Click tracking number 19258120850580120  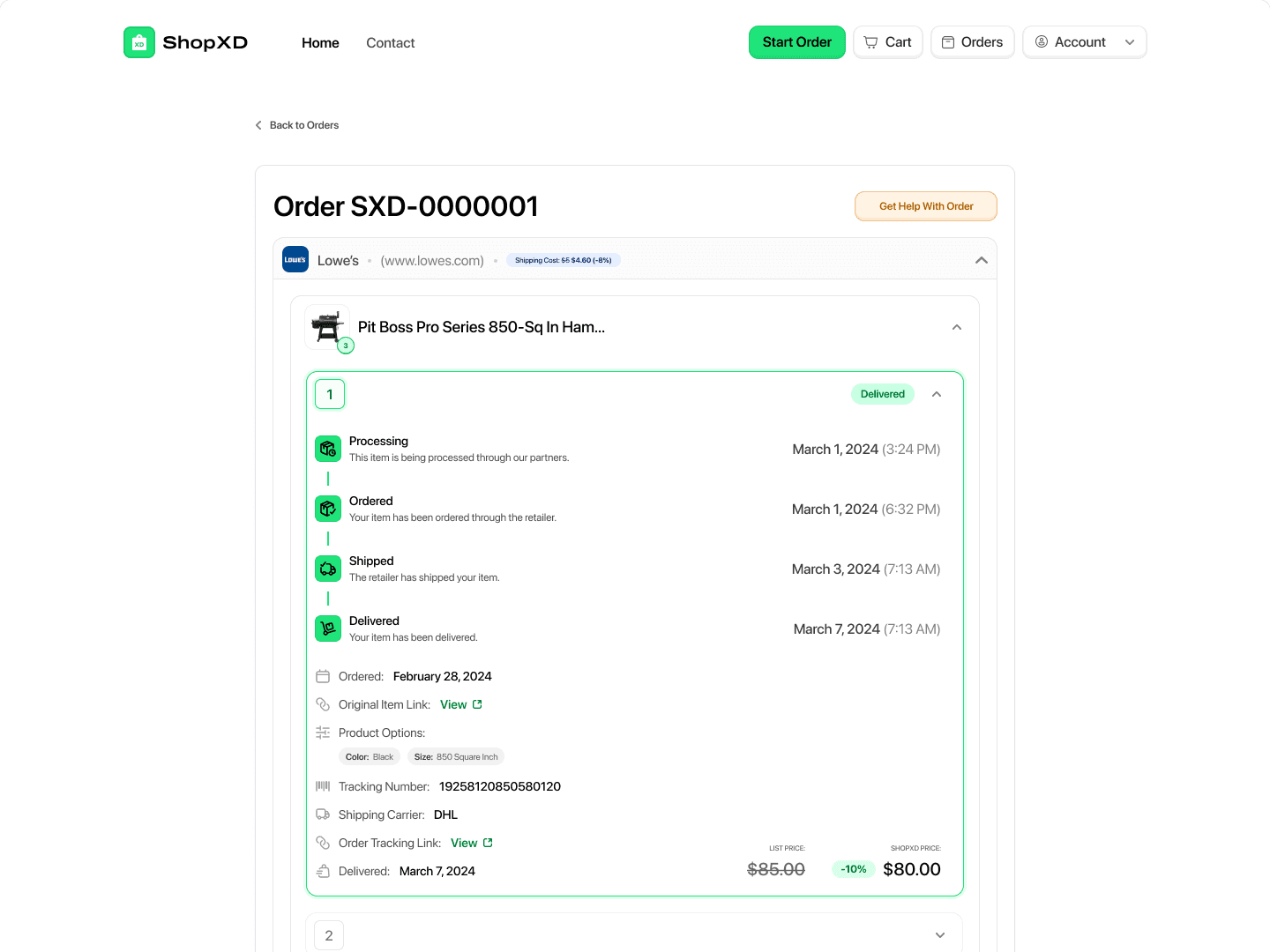[x=500, y=786]
